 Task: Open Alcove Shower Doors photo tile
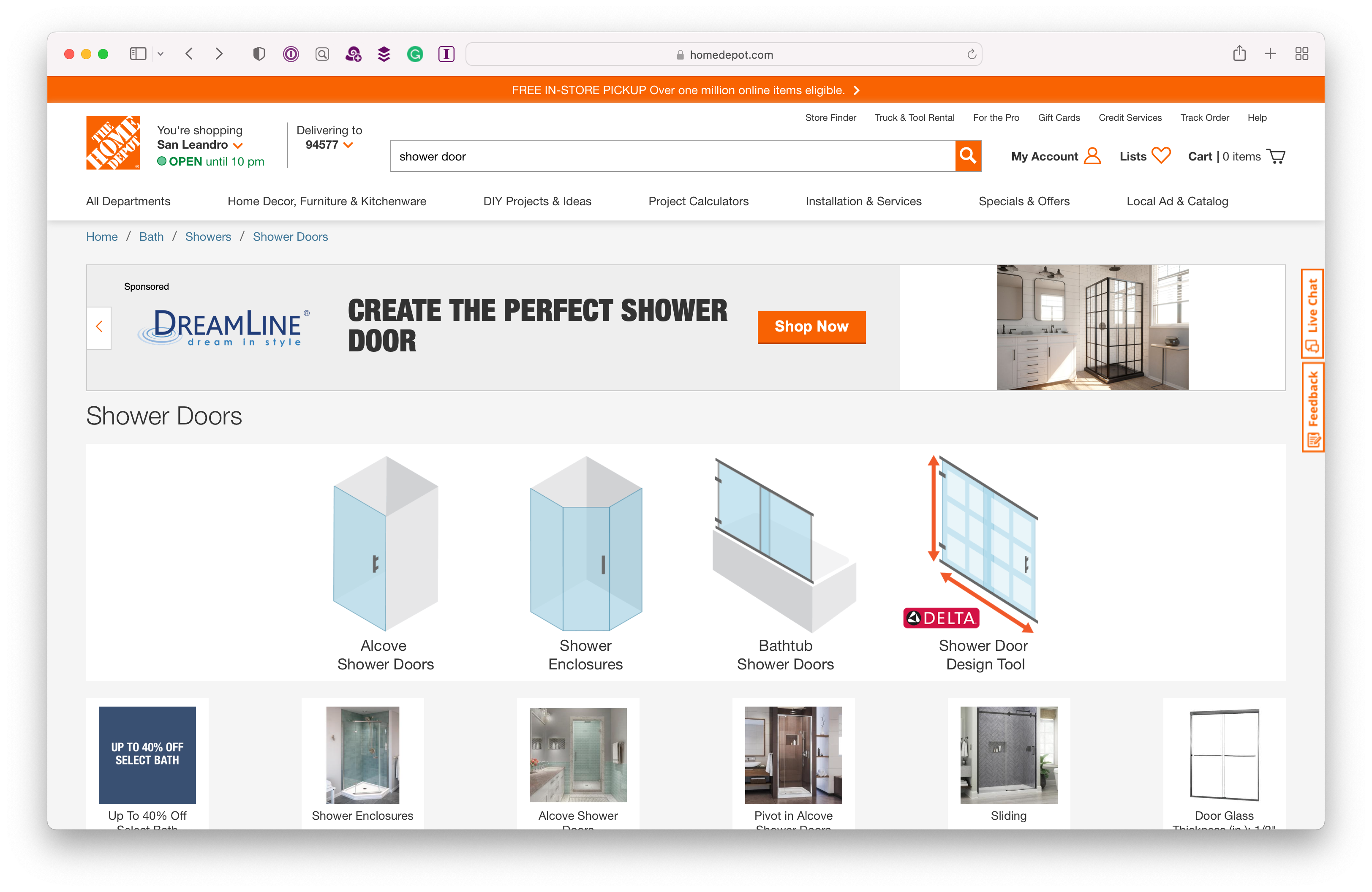click(577, 764)
